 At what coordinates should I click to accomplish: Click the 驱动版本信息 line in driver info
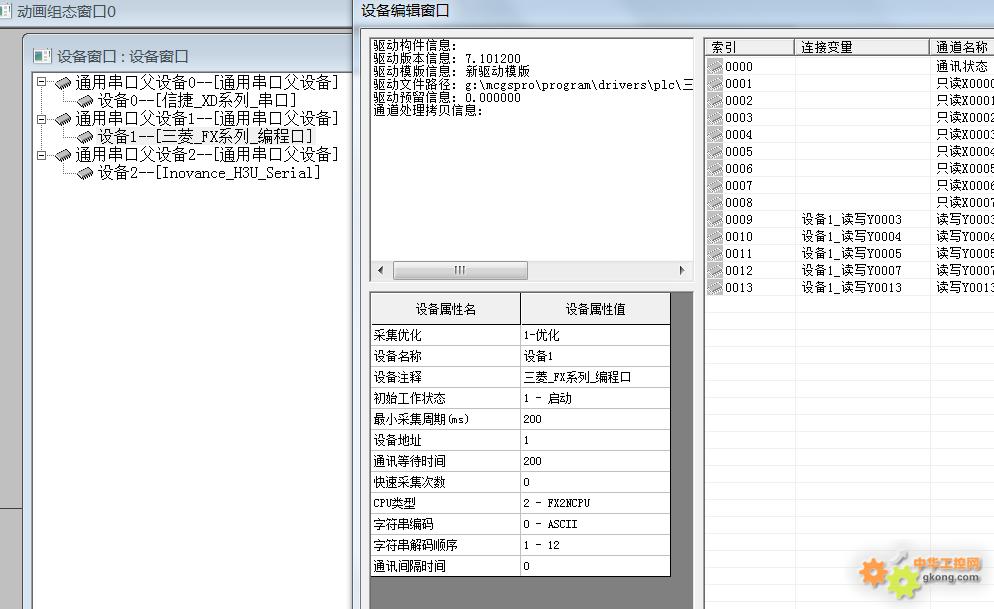coord(447,58)
